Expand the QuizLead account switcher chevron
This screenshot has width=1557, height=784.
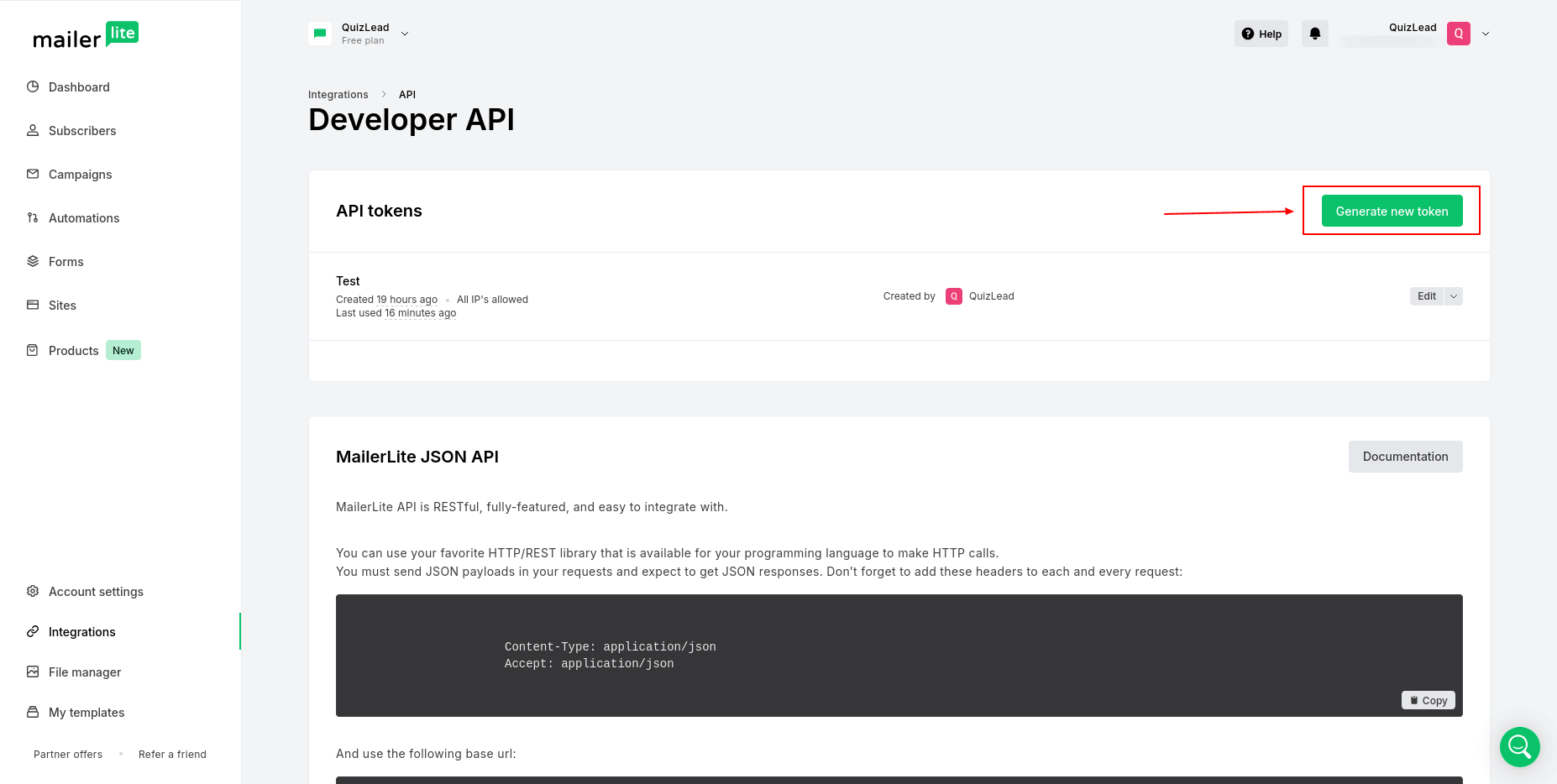click(405, 34)
